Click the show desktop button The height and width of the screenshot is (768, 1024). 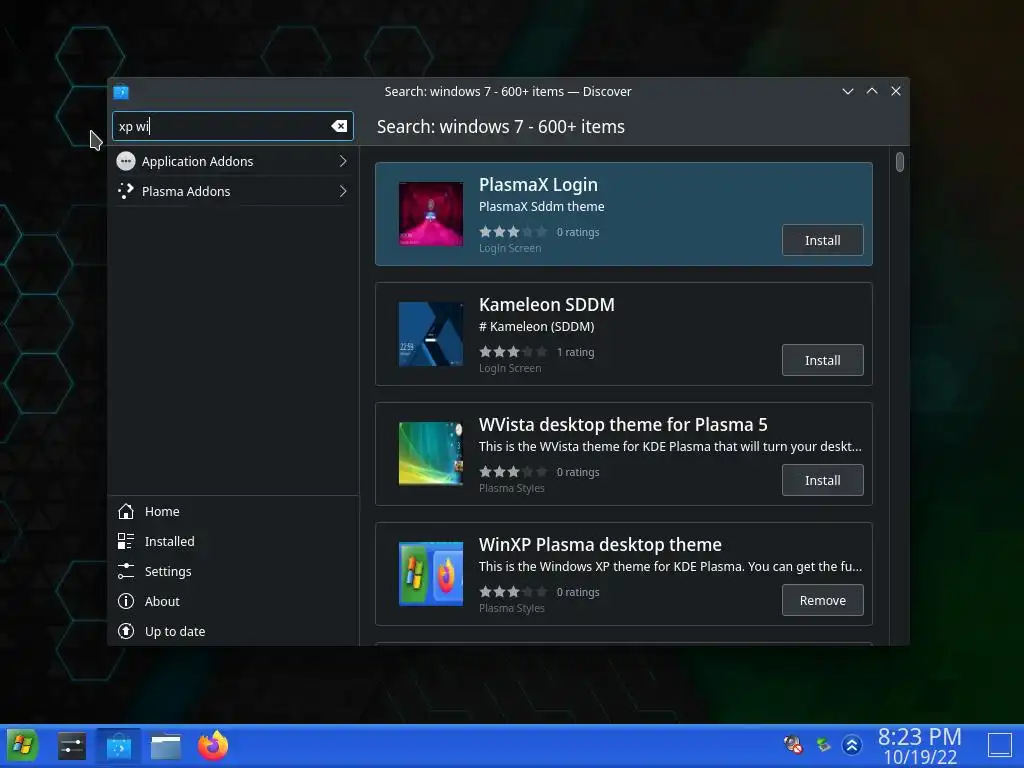(1000, 744)
